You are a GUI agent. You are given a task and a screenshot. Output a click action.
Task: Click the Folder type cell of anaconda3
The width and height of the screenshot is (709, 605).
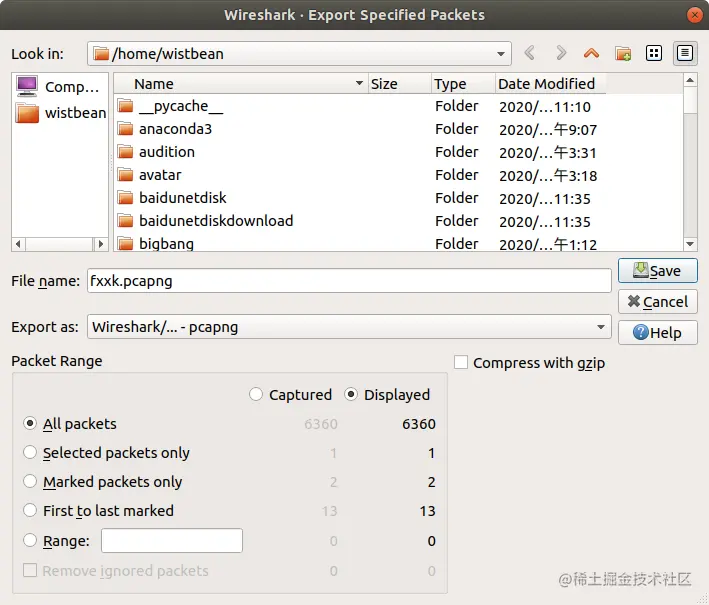(457, 129)
